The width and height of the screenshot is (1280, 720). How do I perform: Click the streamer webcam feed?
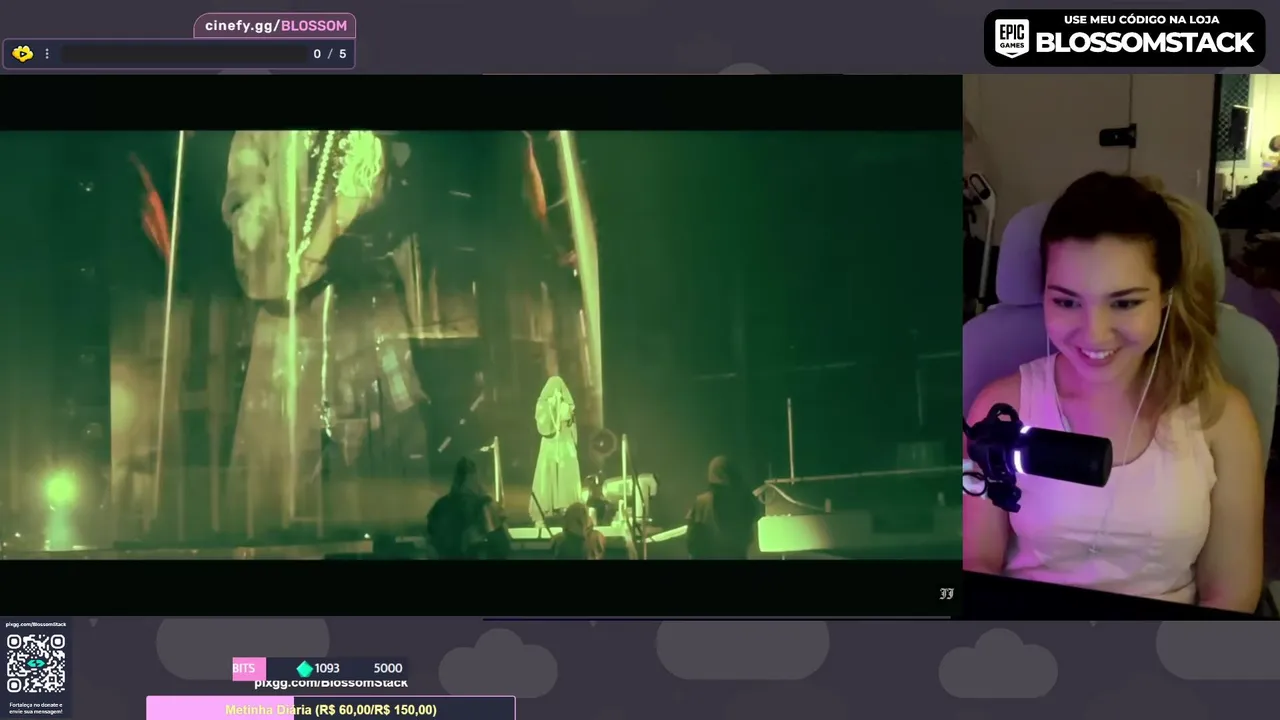point(1121,345)
